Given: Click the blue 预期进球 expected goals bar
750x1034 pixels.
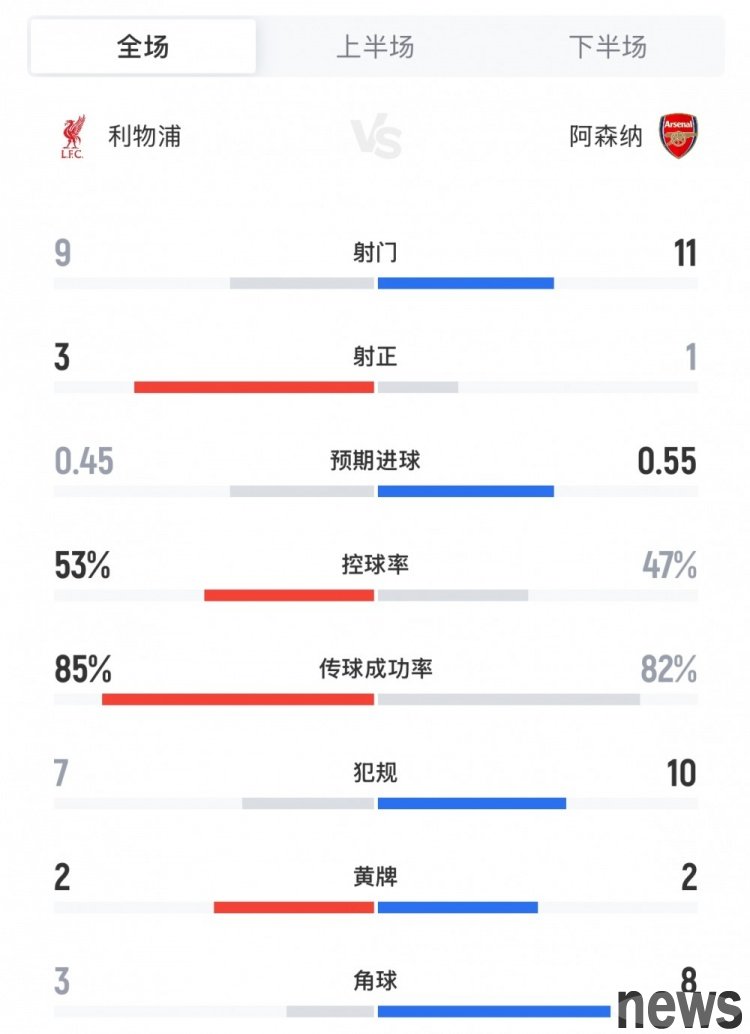Looking at the screenshot, I should (466, 491).
